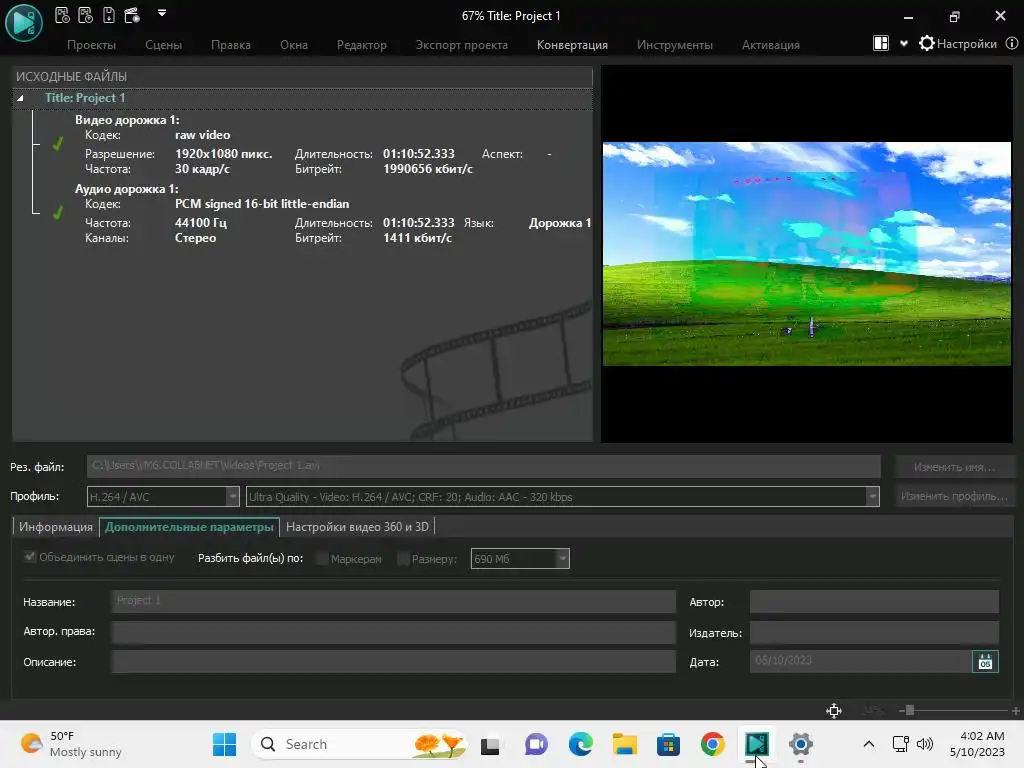Click the Изменить имя button
1024x768 pixels.
pos(954,467)
